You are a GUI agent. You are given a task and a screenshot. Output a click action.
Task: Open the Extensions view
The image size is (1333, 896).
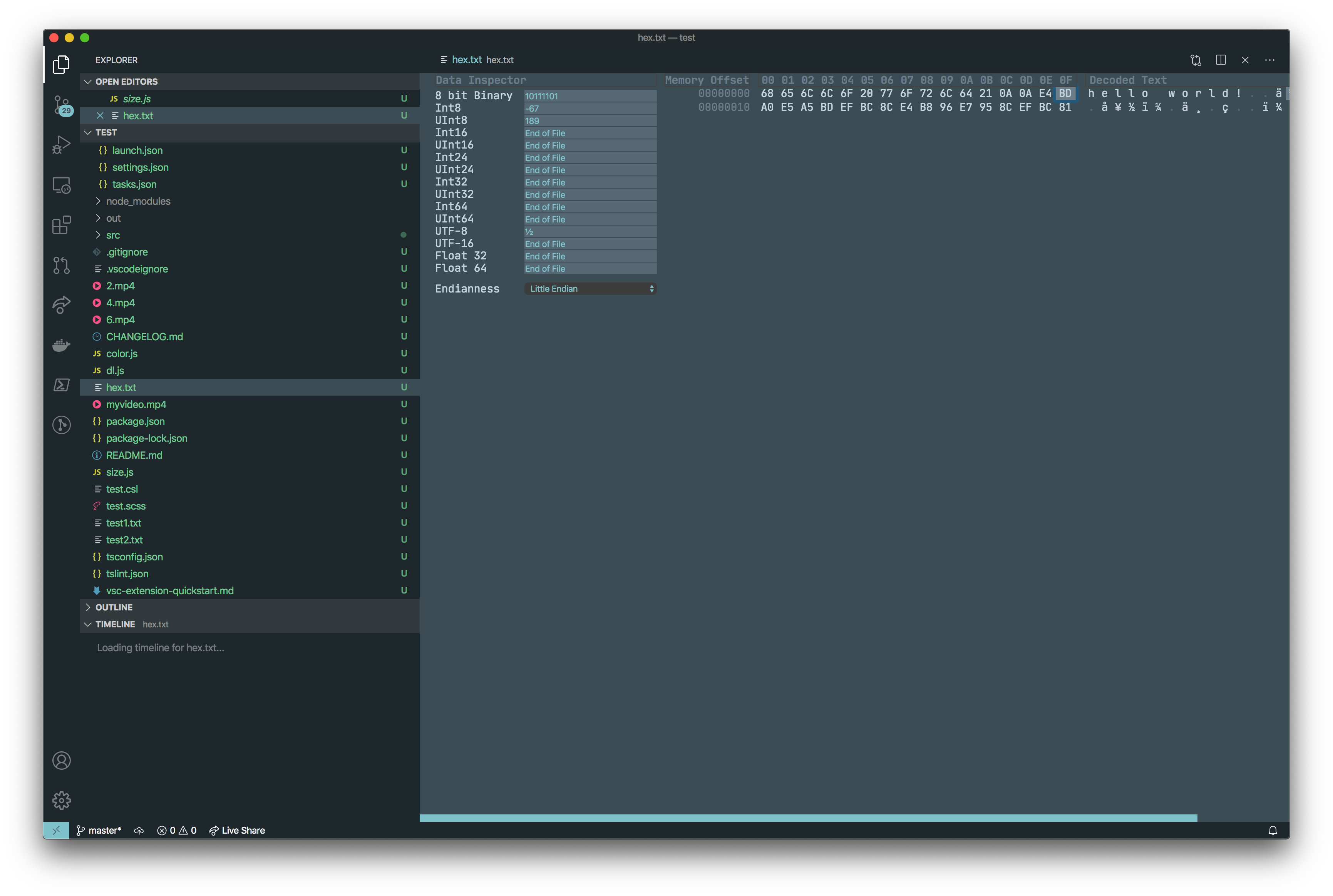point(61,225)
